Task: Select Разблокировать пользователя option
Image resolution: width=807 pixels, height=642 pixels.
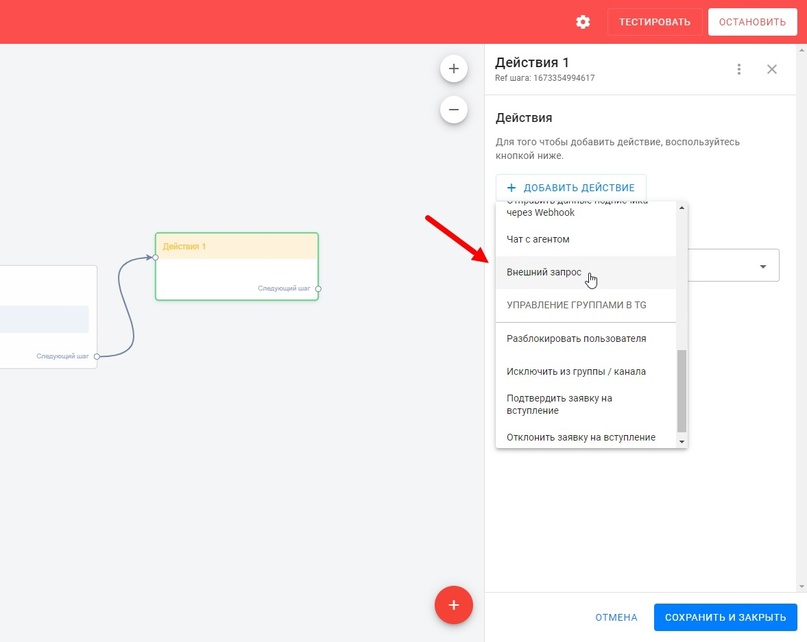Action: pos(576,338)
